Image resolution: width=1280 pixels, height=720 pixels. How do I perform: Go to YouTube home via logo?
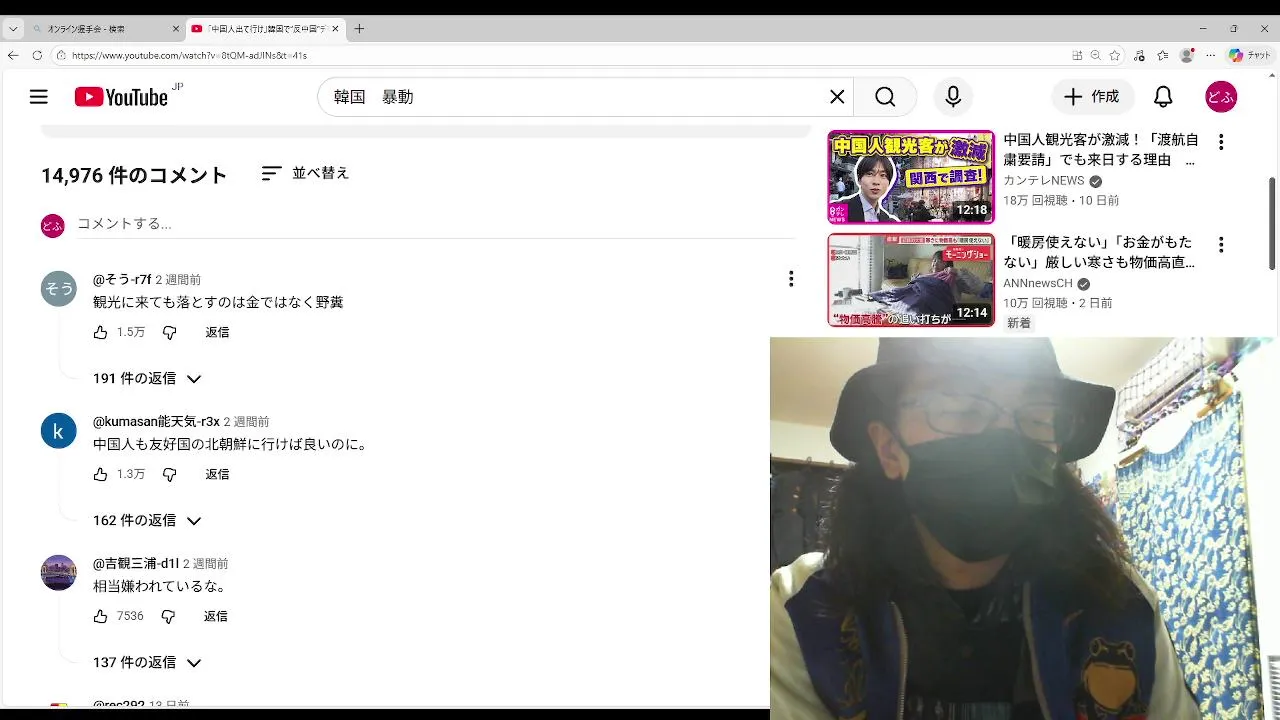pos(121,97)
